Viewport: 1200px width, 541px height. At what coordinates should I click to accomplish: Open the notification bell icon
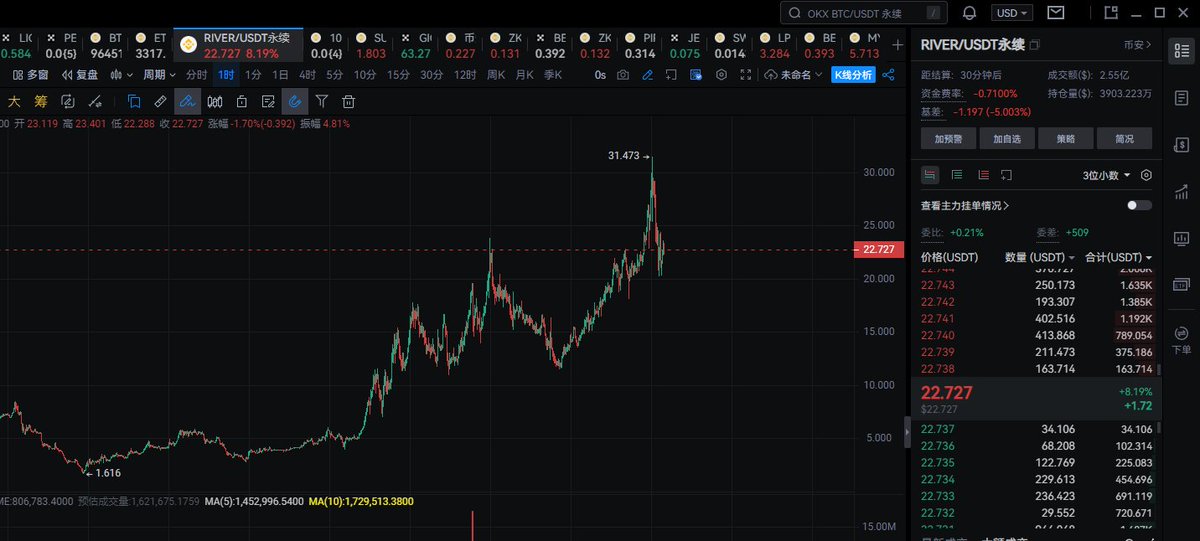coord(969,13)
